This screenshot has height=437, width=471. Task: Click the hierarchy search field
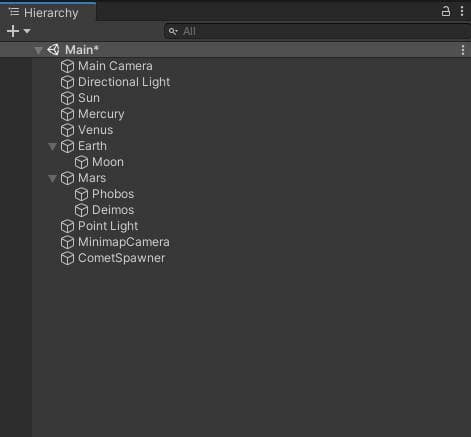pos(317,31)
